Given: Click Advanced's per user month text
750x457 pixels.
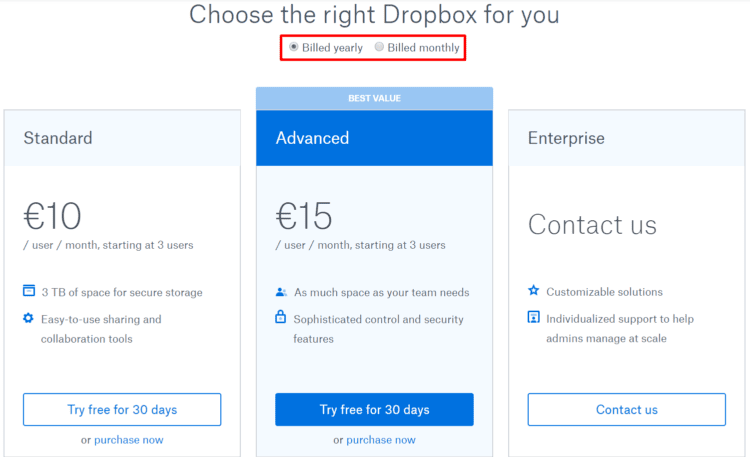Looking at the screenshot, I should pyautogui.click(x=360, y=245).
